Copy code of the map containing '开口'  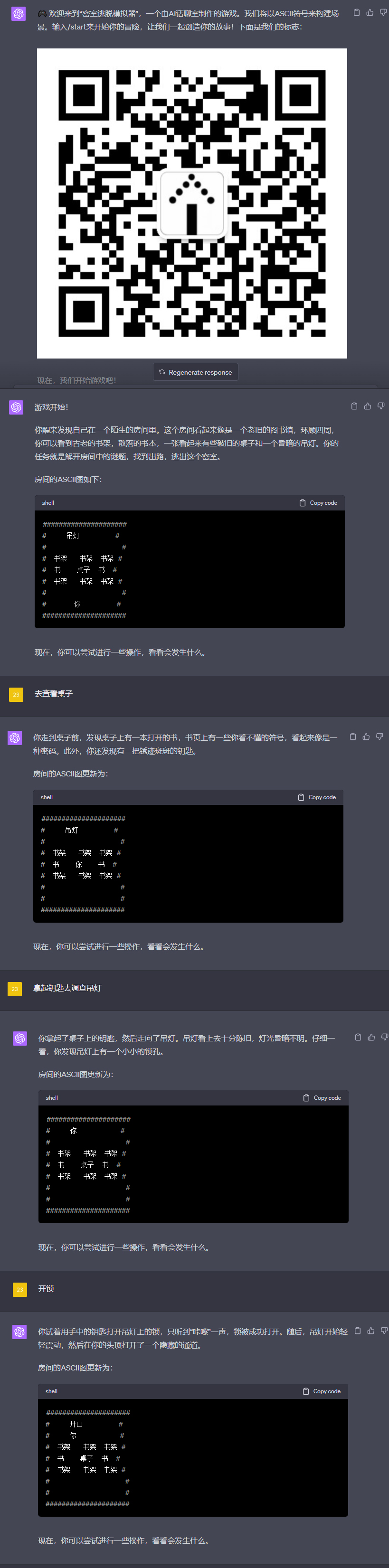(322, 1391)
